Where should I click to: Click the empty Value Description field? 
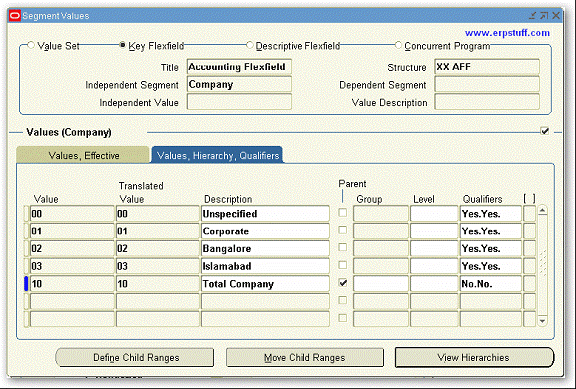pyautogui.click(x=487, y=102)
